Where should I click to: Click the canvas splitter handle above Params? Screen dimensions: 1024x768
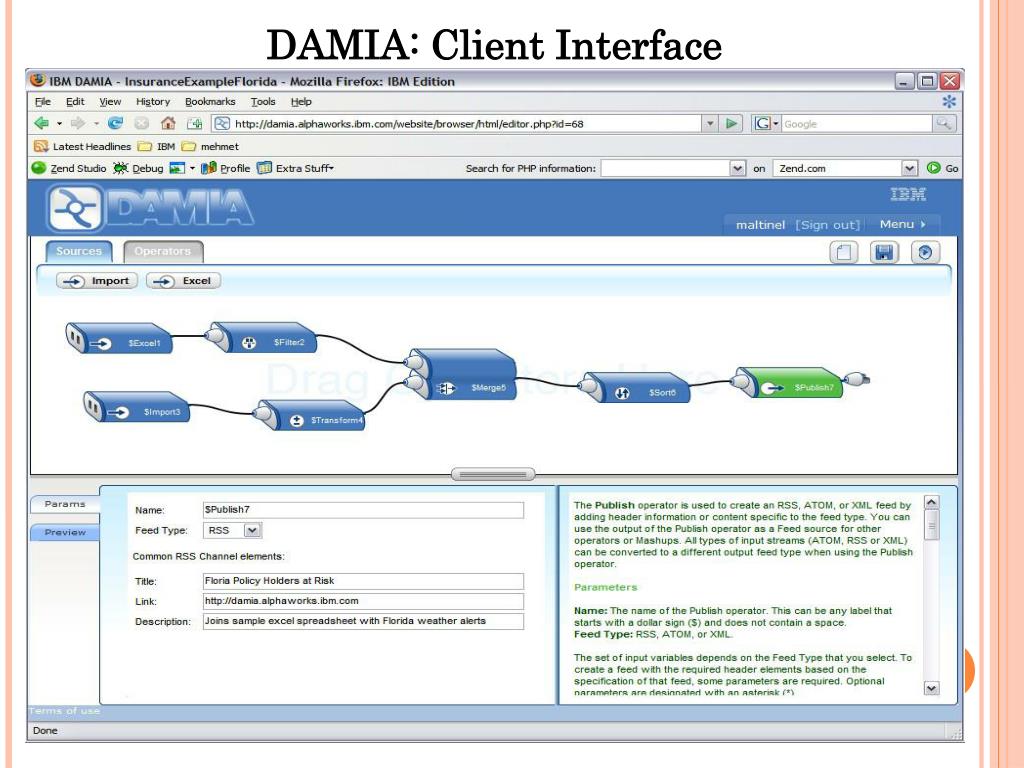point(493,474)
